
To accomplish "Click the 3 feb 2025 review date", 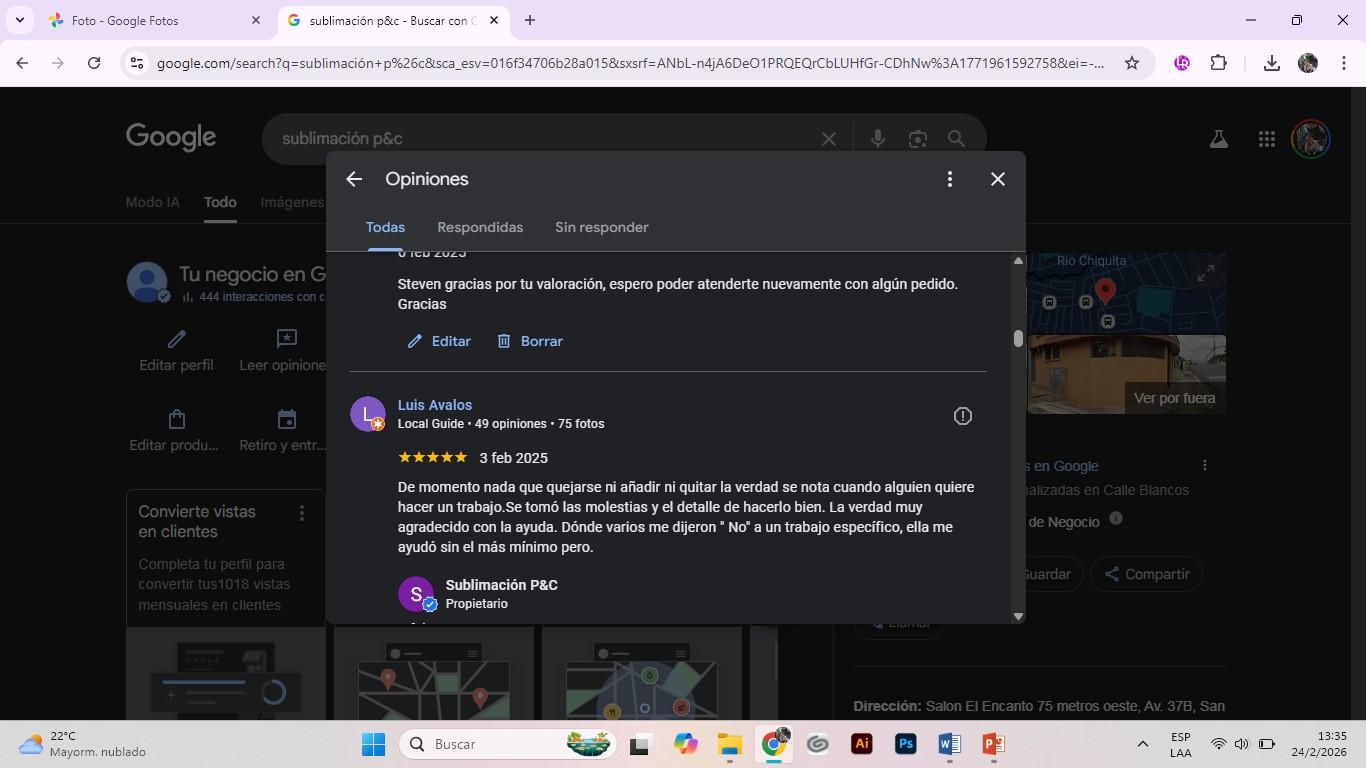I will 513,458.
